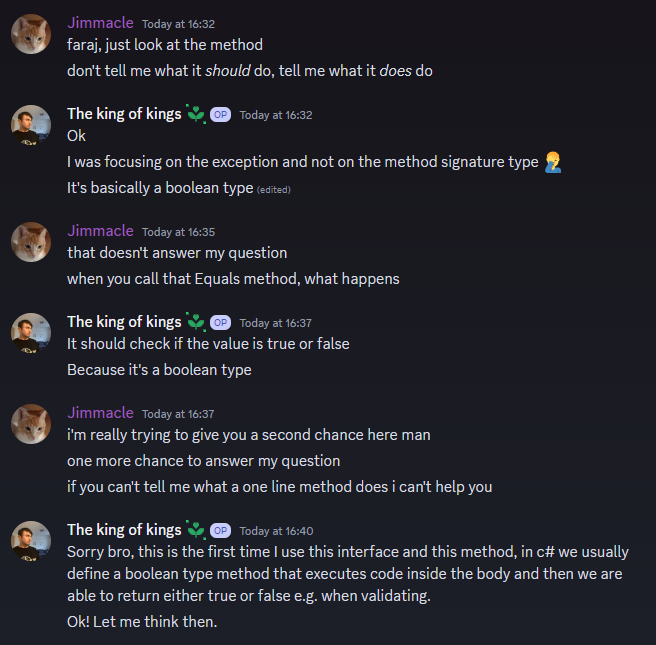Viewport: 656px width, 645px height.
Task: Open The king of kings username at 16:40
Action: tap(124, 530)
